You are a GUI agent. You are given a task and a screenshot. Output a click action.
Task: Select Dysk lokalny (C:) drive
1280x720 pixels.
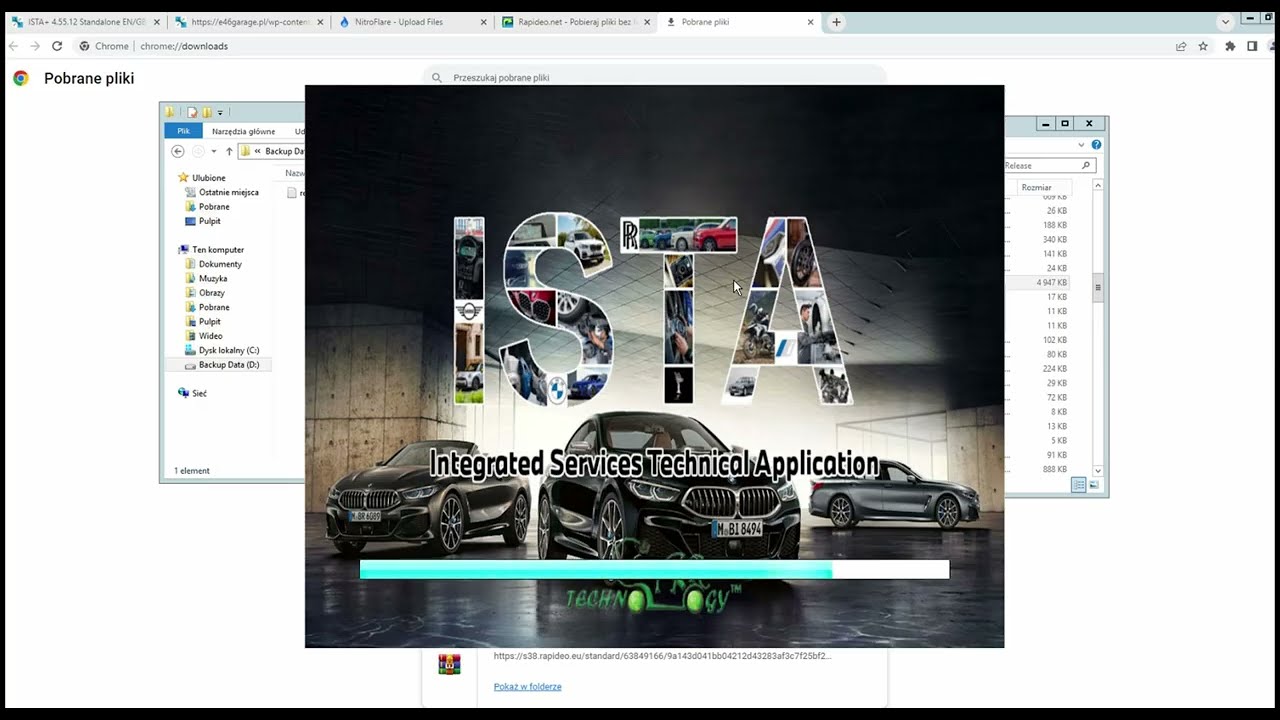point(228,350)
